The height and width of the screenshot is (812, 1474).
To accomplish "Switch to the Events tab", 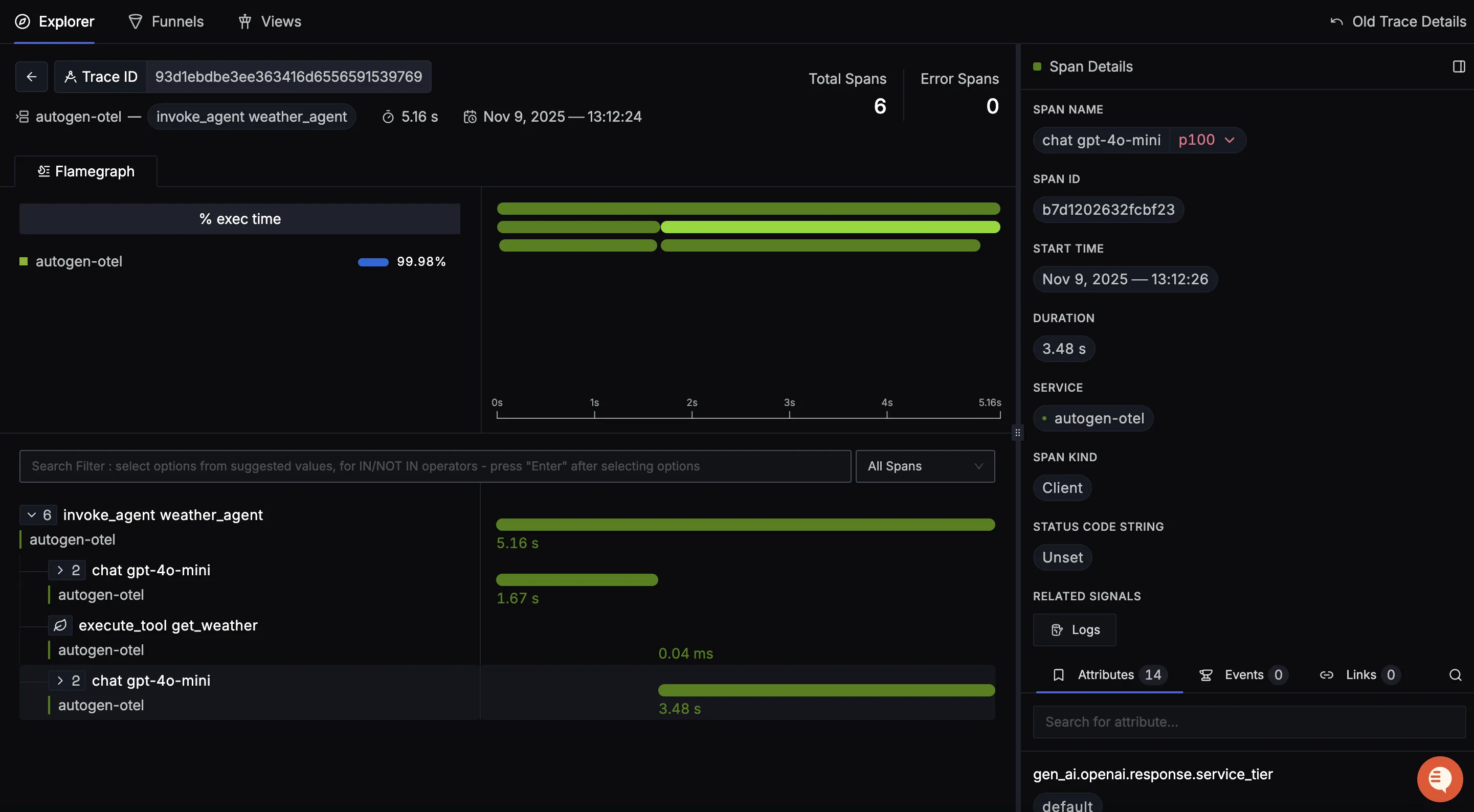I will pos(1243,674).
